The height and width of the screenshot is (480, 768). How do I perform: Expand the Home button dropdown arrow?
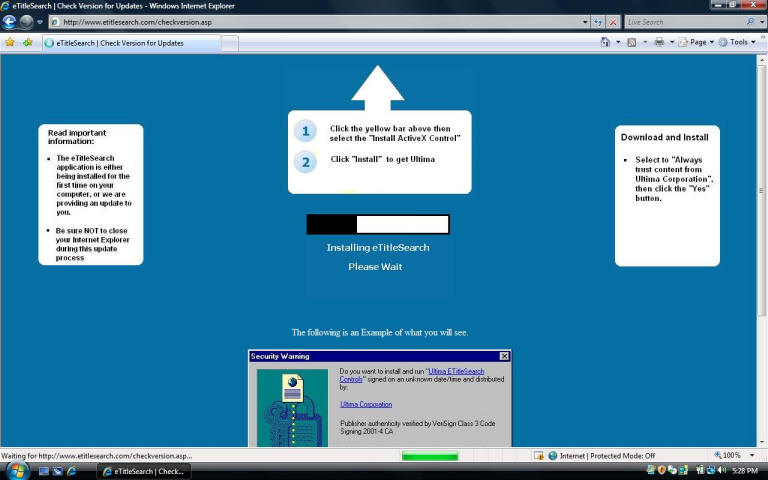(x=618, y=42)
